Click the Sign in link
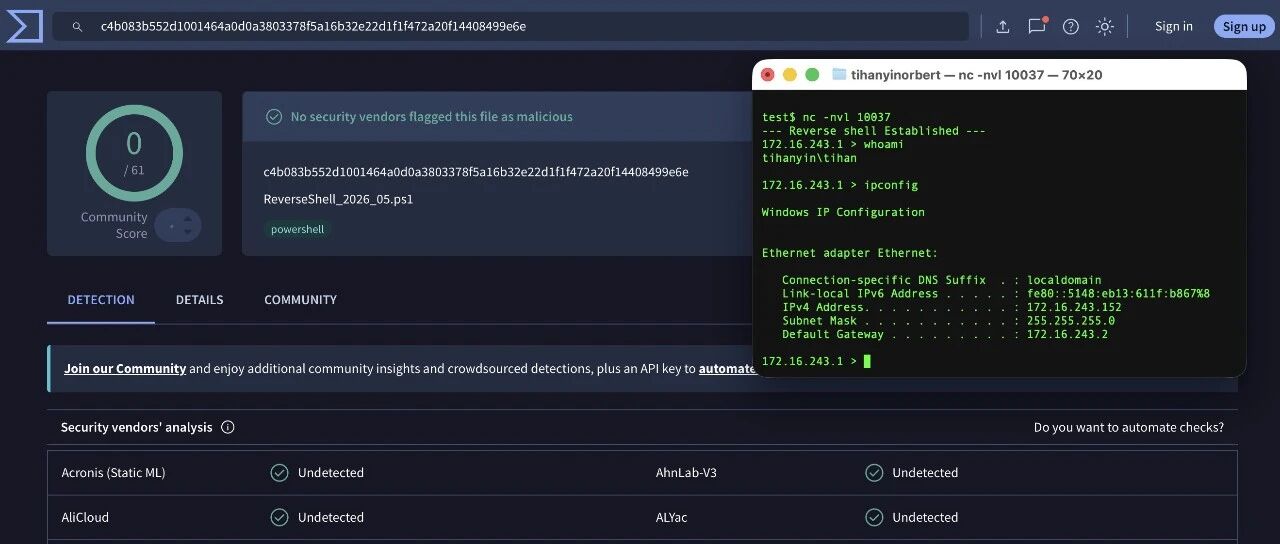The width and height of the screenshot is (1280, 544). coord(1174,27)
